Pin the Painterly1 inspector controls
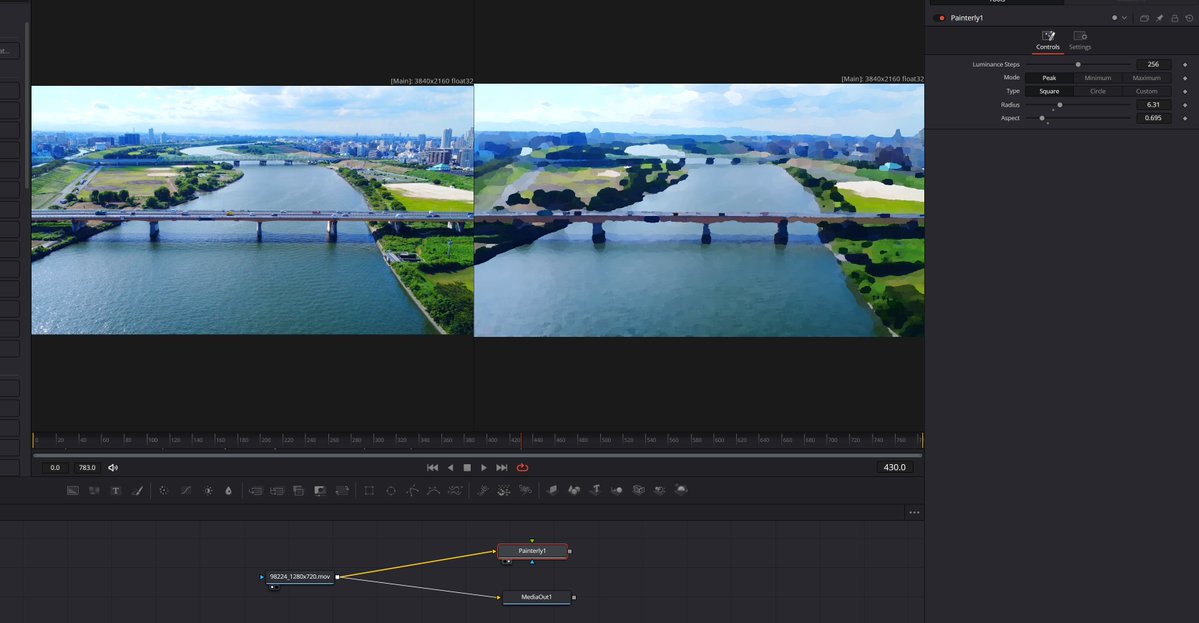Screen dimensions: 1199x623 click(x=1159, y=18)
